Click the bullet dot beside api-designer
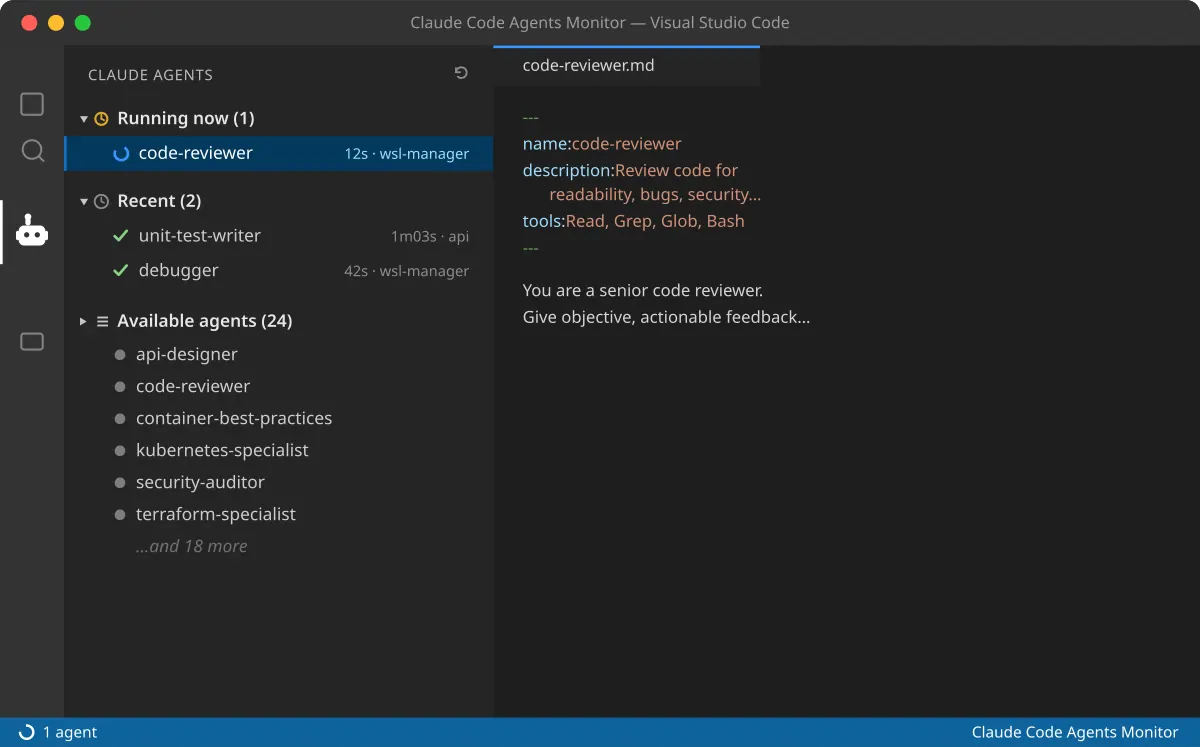 (x=120, y=355)
